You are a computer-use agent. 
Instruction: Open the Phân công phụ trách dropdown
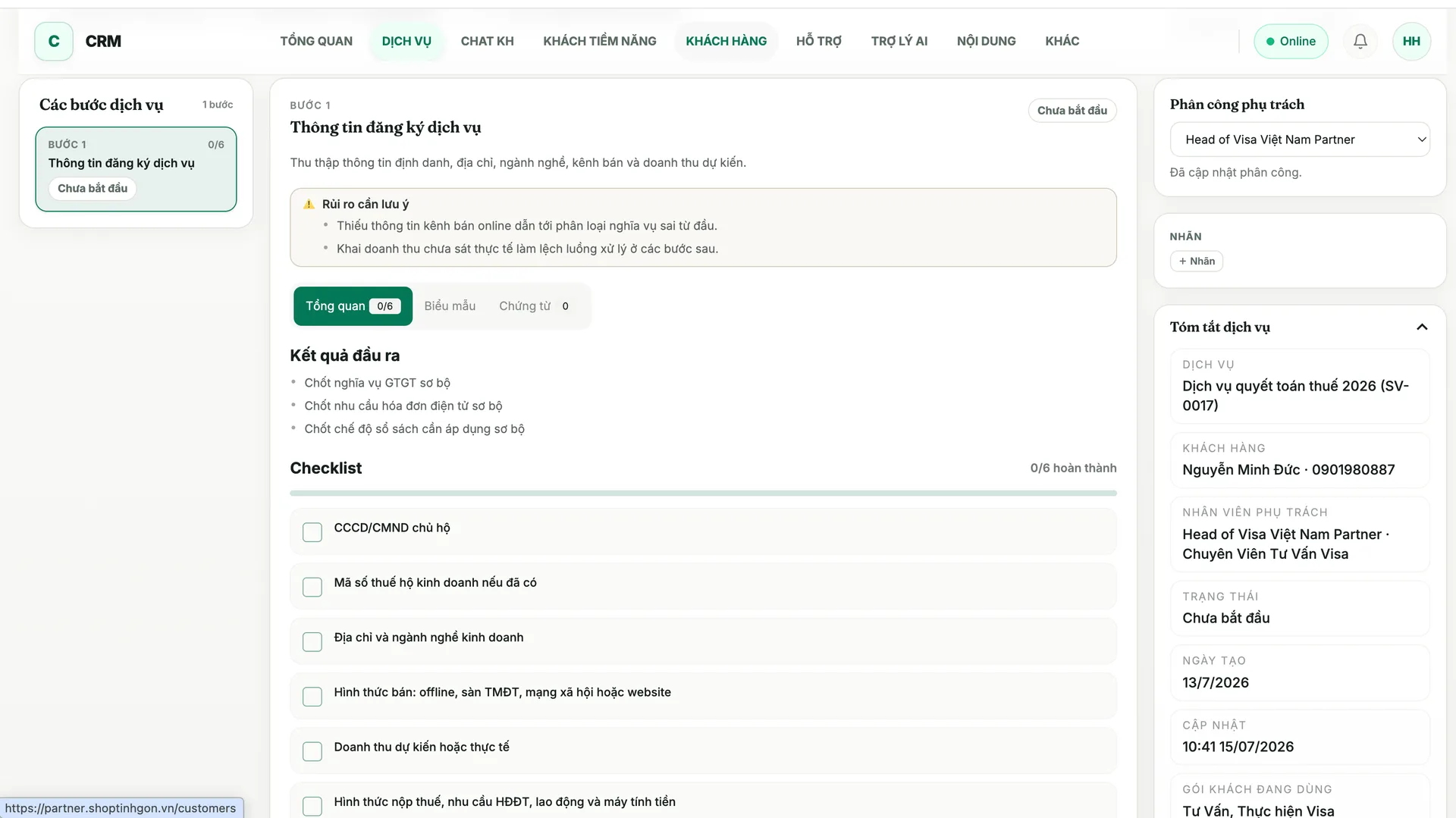(1300, 139)
